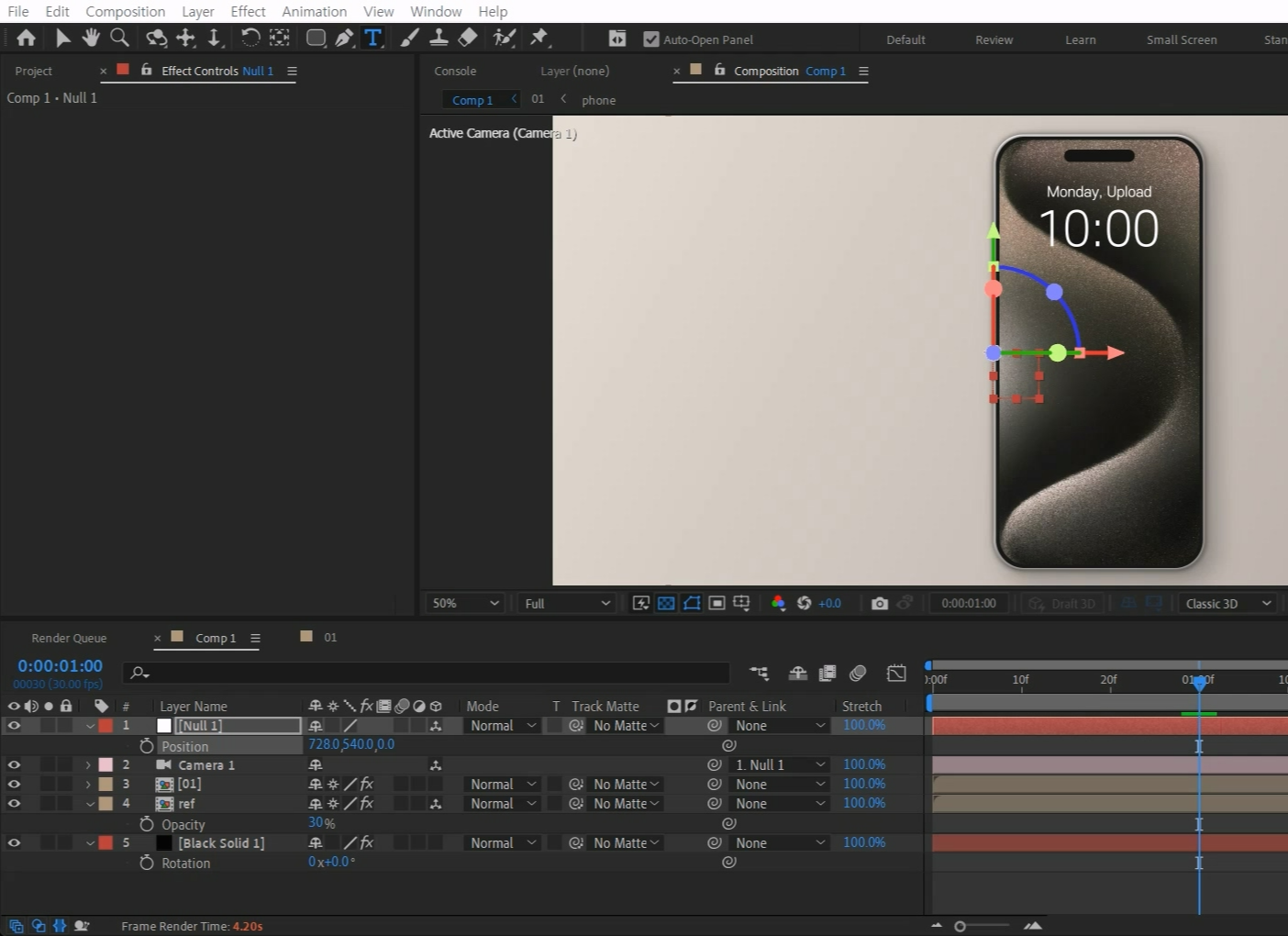Select the Eraser tool
This screenshot has height=936, width=1288.
pos(468,38)
